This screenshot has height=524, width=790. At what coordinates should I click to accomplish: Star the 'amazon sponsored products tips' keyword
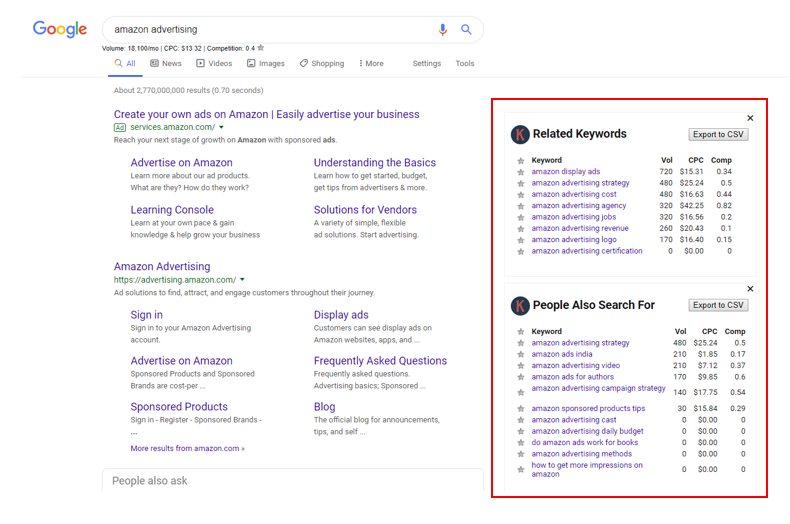[520, 409]
